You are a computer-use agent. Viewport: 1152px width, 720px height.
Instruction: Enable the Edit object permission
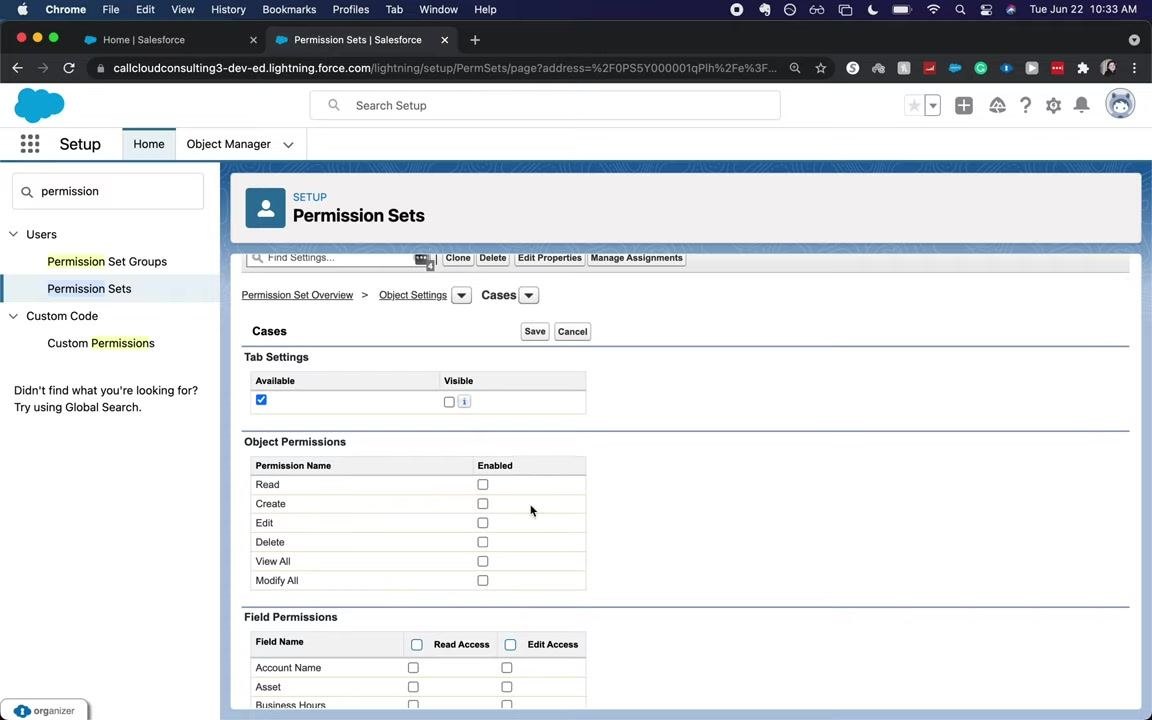pyautogui.click(x=483, y=523)
